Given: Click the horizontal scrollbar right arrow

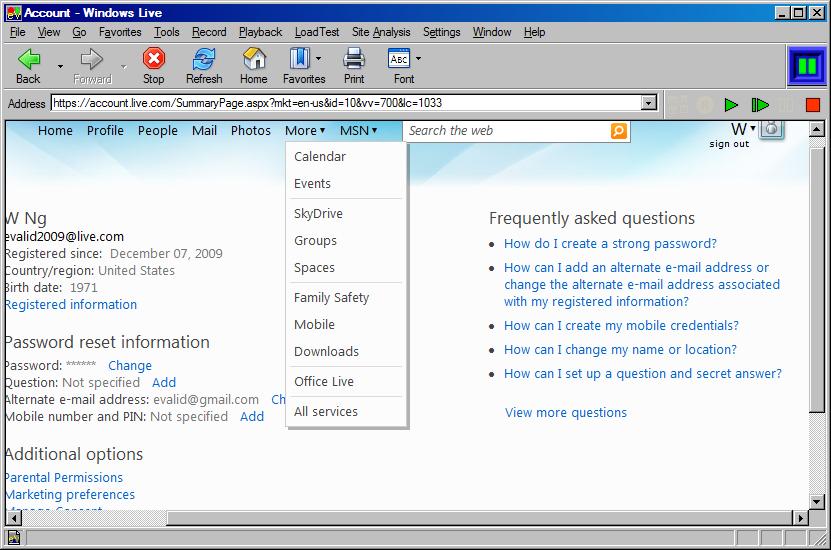Looking at the screenshot, I should click(x=800, y=518).
